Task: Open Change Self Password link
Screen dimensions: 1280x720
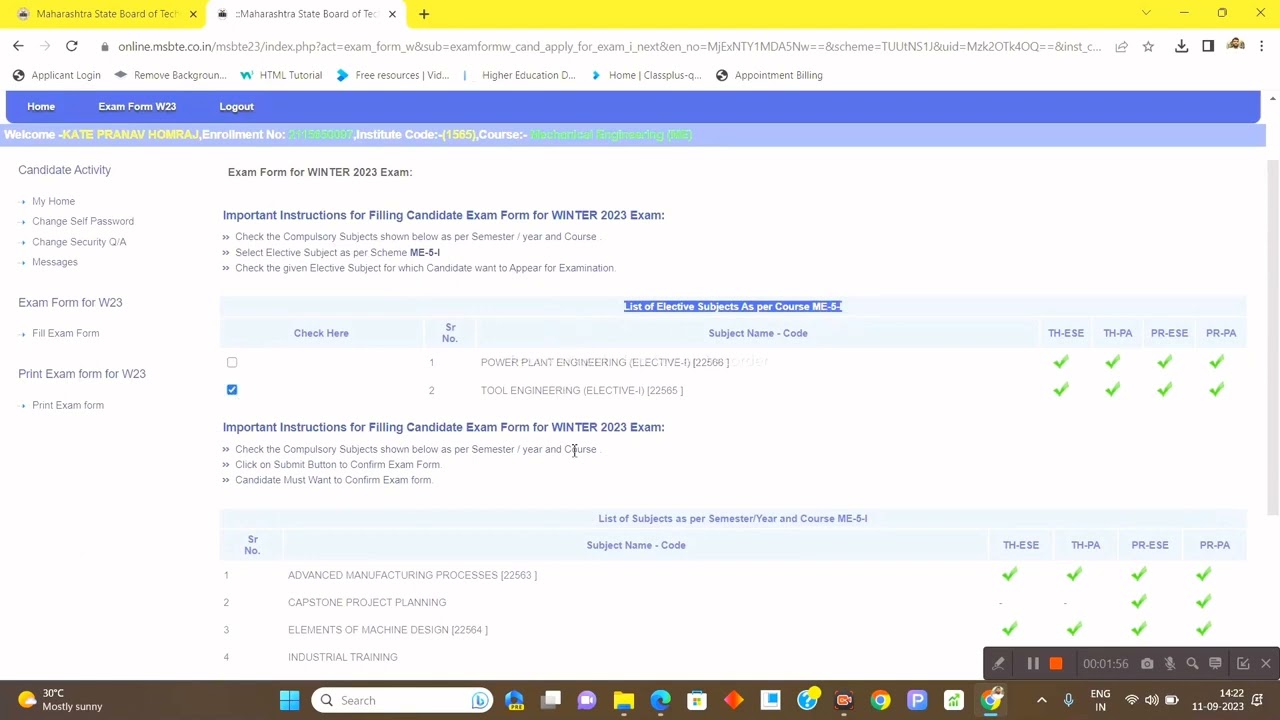Action: [x=83, y=221]
